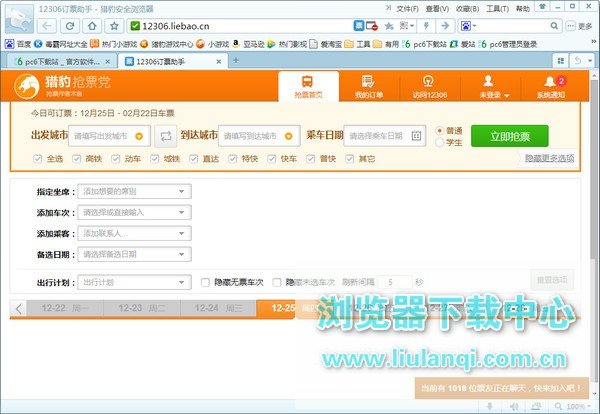600x414 pixels.
Task: Open calendar icon in 乘车日期 field
Action: [x=416, y=135]
